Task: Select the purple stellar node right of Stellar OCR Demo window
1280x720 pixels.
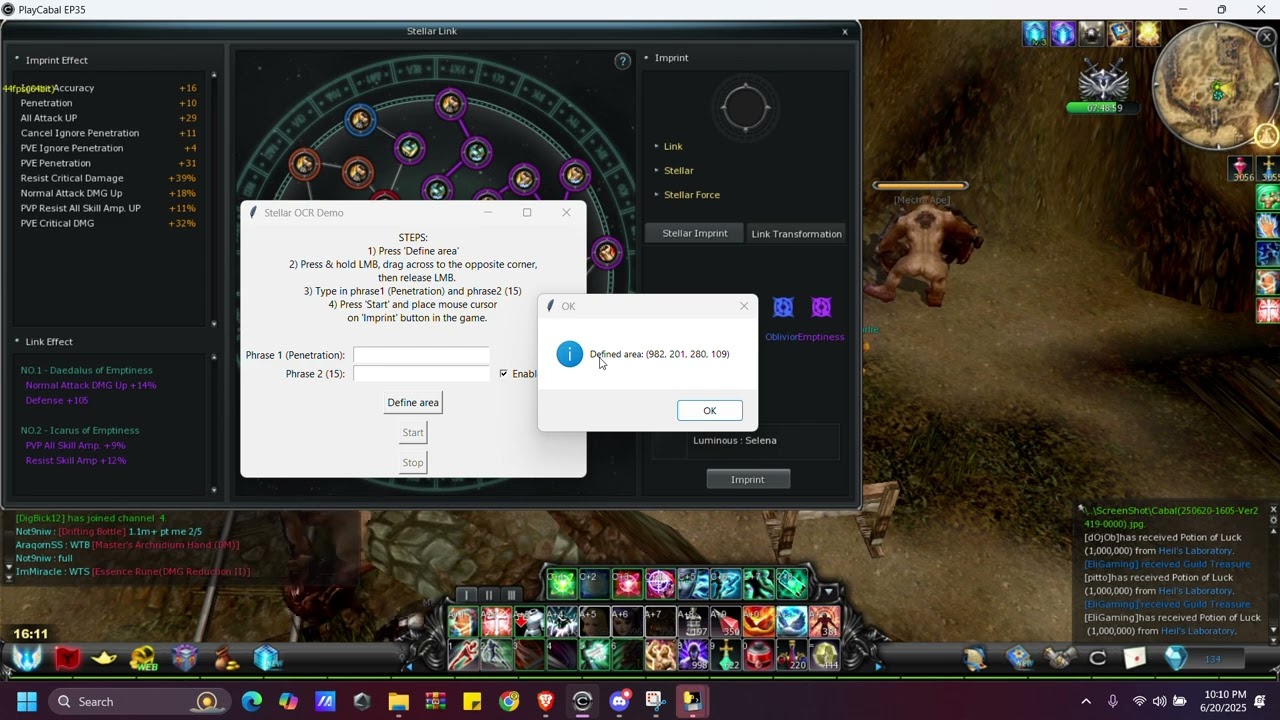Action: point(607,253)
